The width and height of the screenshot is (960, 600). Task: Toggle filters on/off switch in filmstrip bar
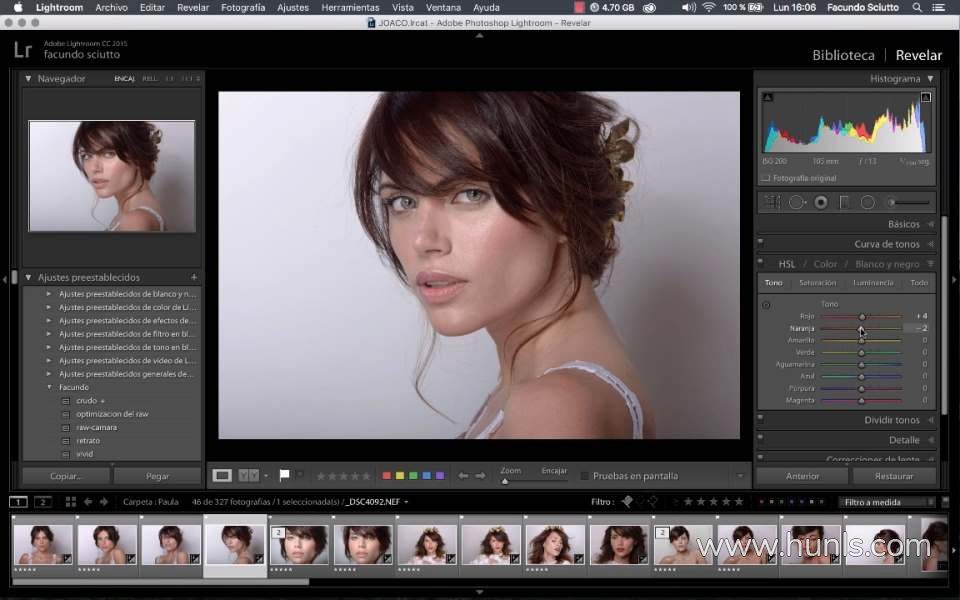click(945, 501)
